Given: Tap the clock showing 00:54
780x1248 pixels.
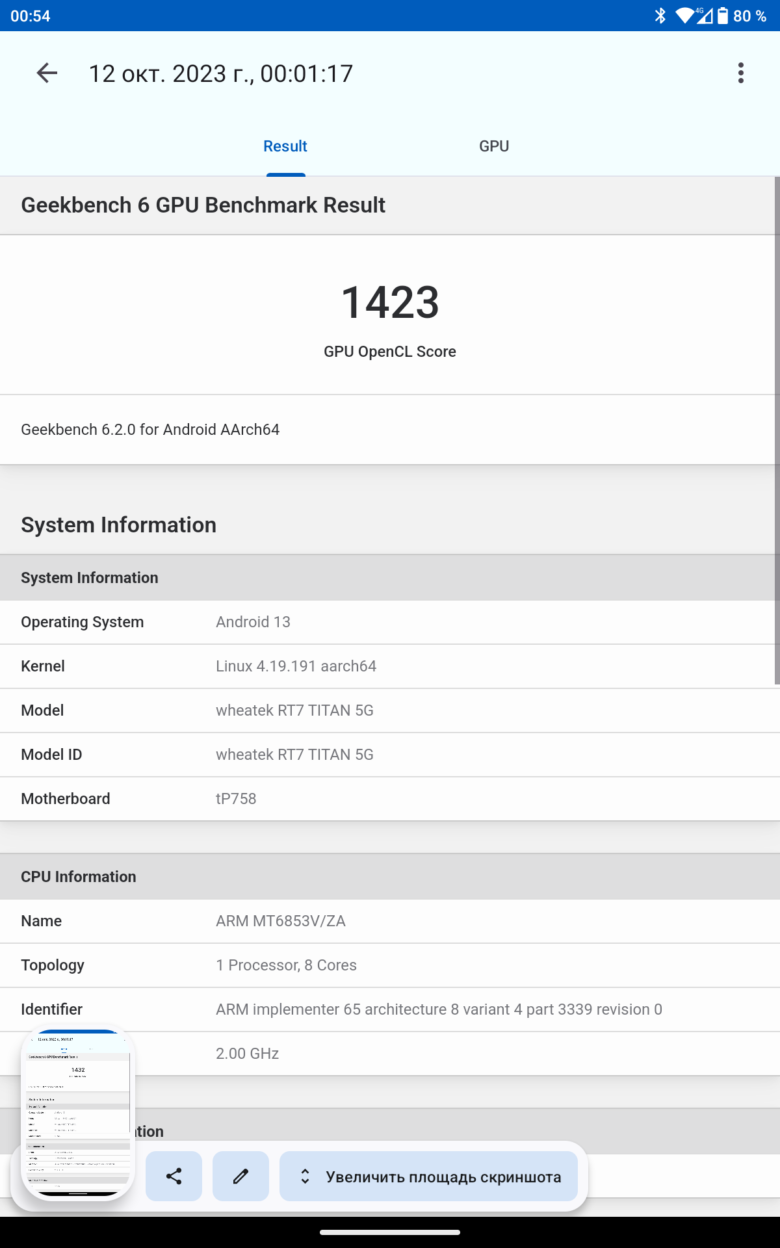Looking at the screenshot, I should pyautogui.click(x=30, y=16).
